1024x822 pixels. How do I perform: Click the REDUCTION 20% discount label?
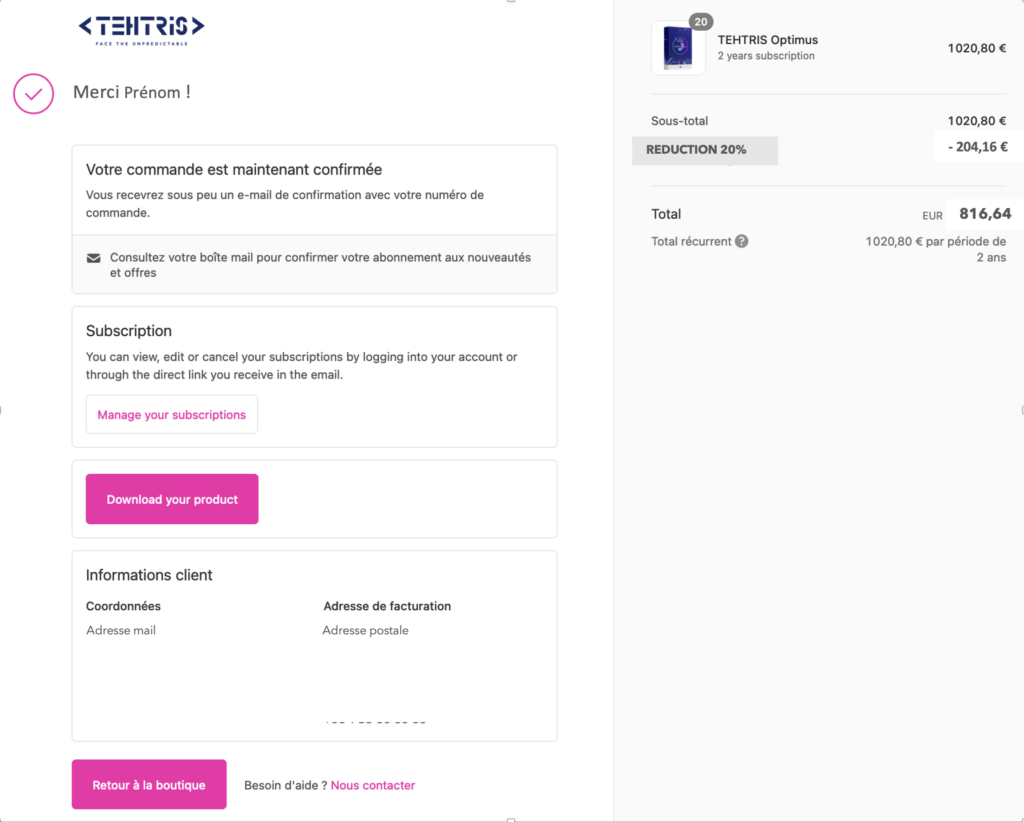697,150
